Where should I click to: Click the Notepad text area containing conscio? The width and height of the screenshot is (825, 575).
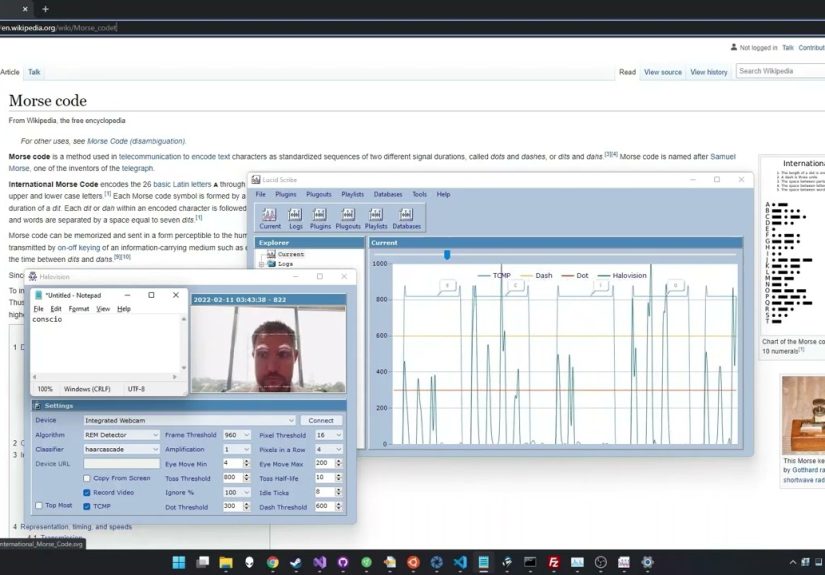pyautogui.click(x=105, y=343)
